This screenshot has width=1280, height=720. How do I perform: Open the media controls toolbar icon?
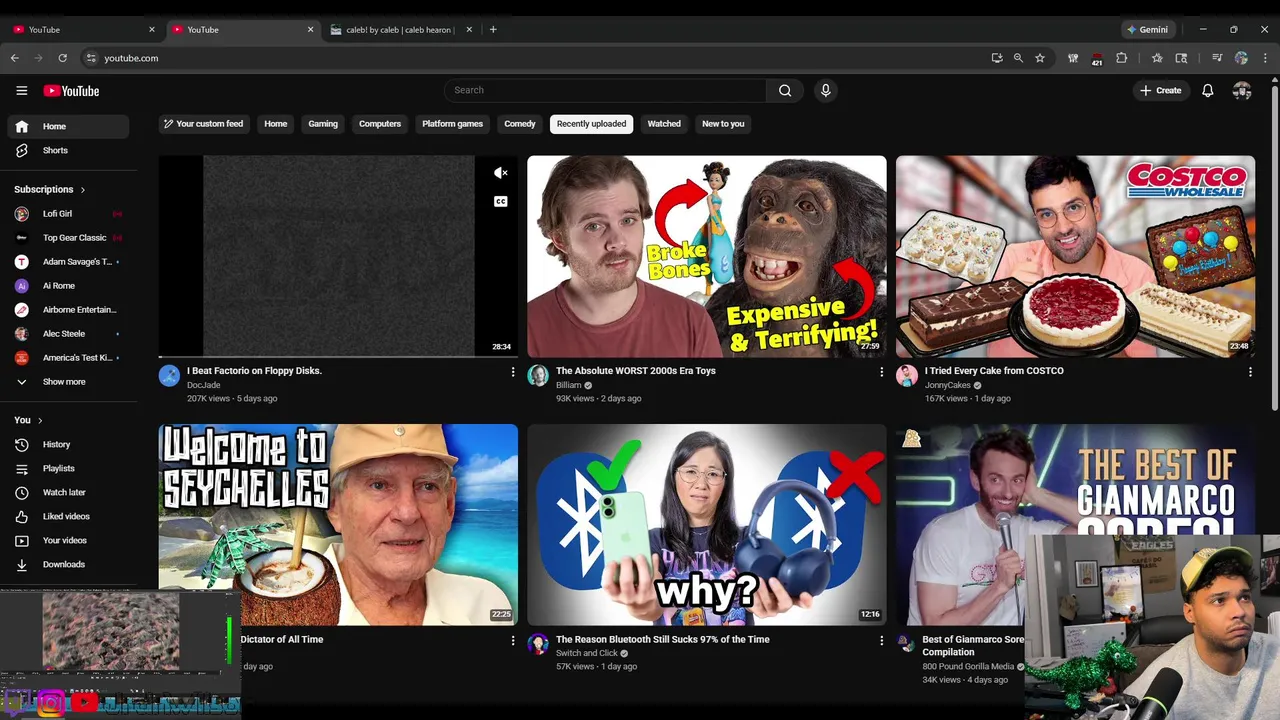click(x=1217, y=58)
